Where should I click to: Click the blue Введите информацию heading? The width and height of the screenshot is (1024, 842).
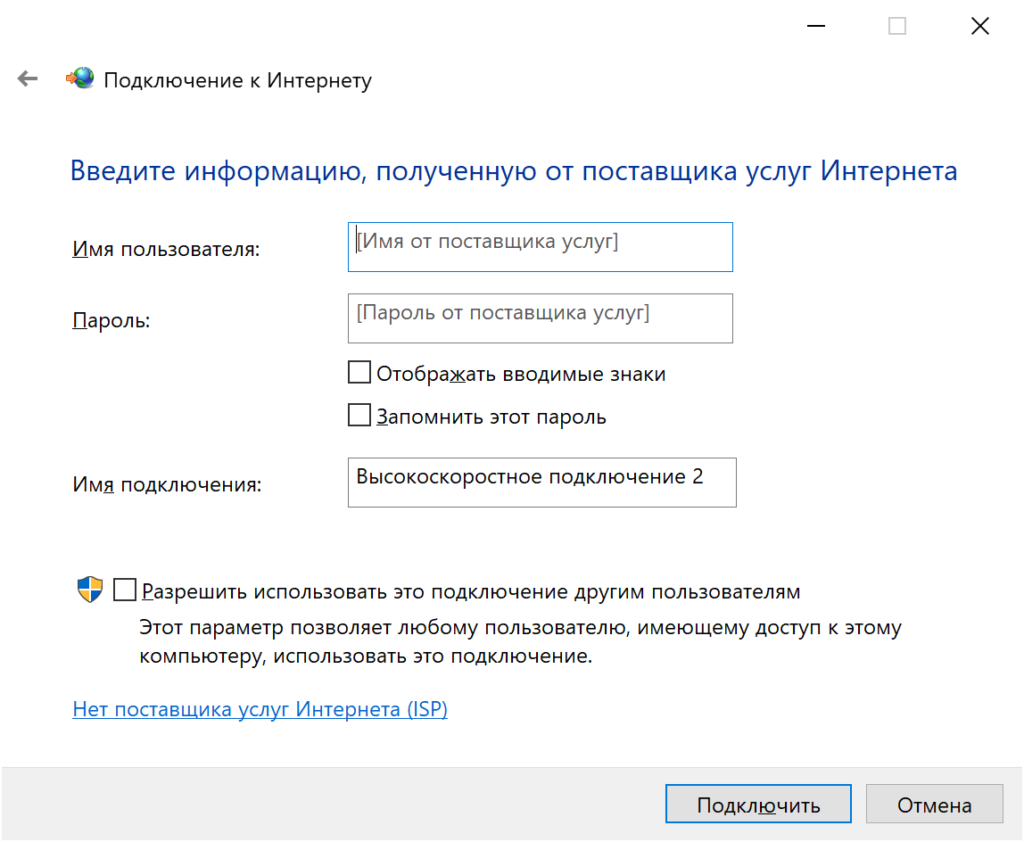pyautogui.click(x=513, y=171)
